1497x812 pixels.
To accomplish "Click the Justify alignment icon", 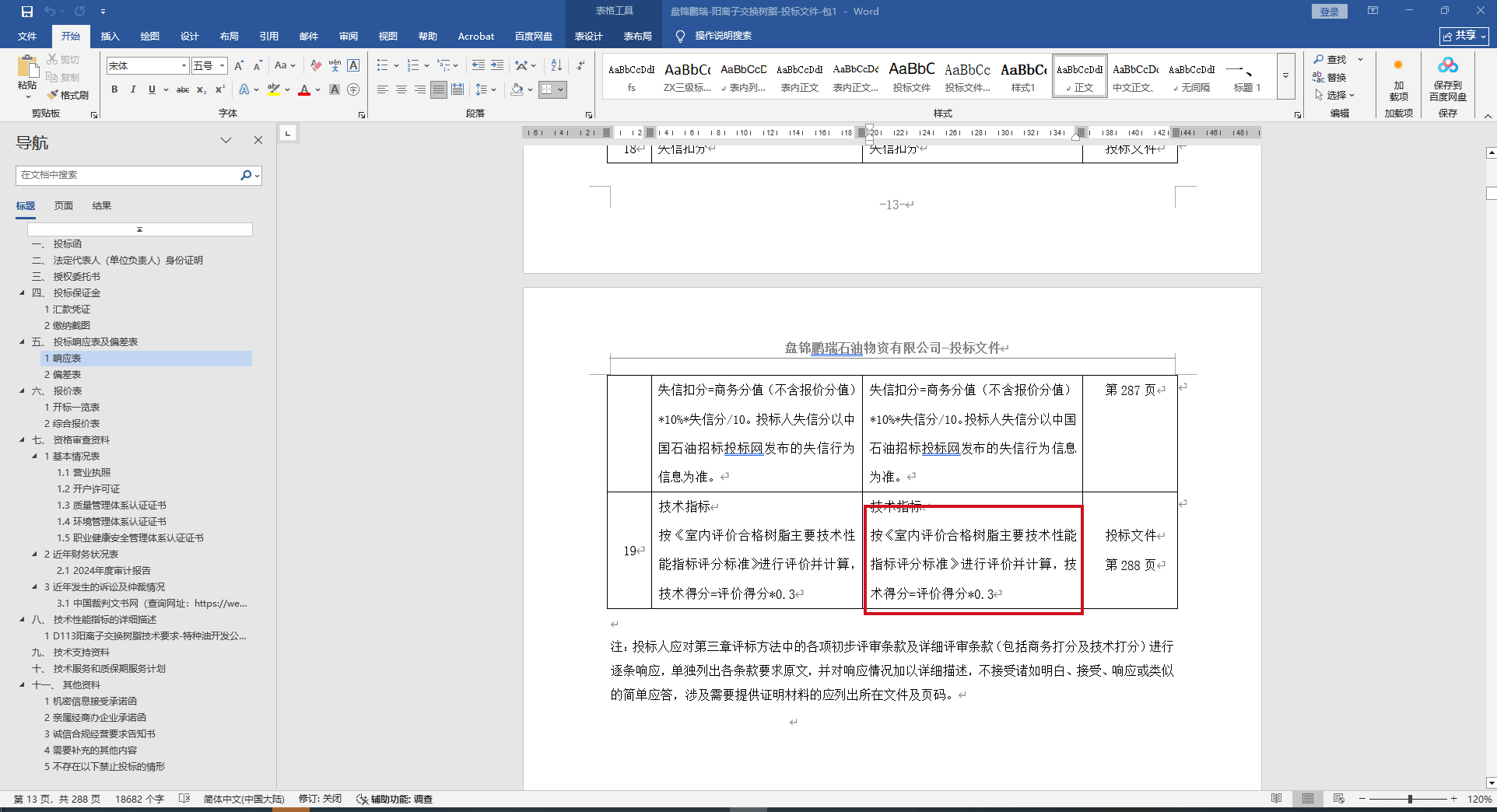I will (439, 89).
